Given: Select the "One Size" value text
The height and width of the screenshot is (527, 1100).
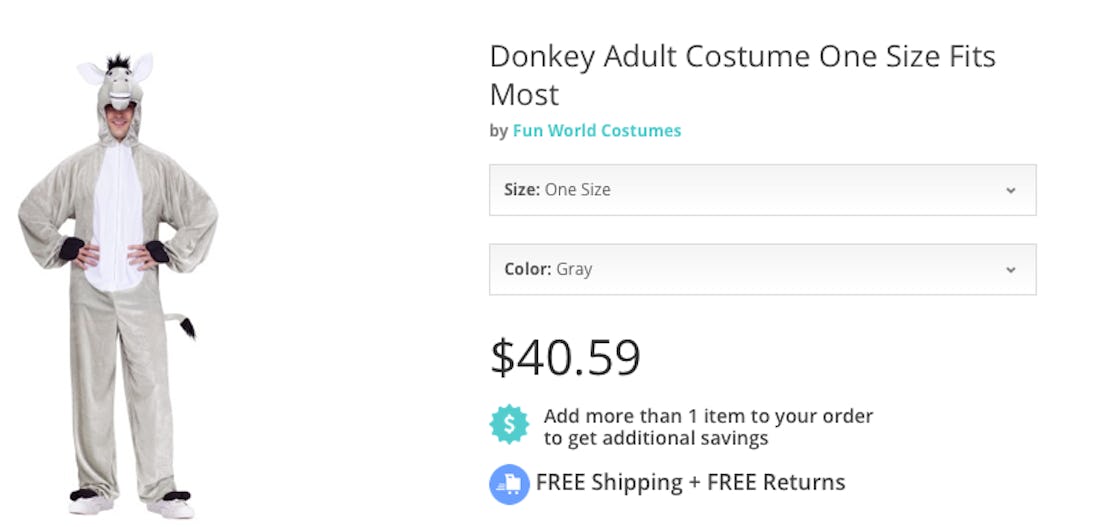Looking at the screenshot, I should point(577,190).
